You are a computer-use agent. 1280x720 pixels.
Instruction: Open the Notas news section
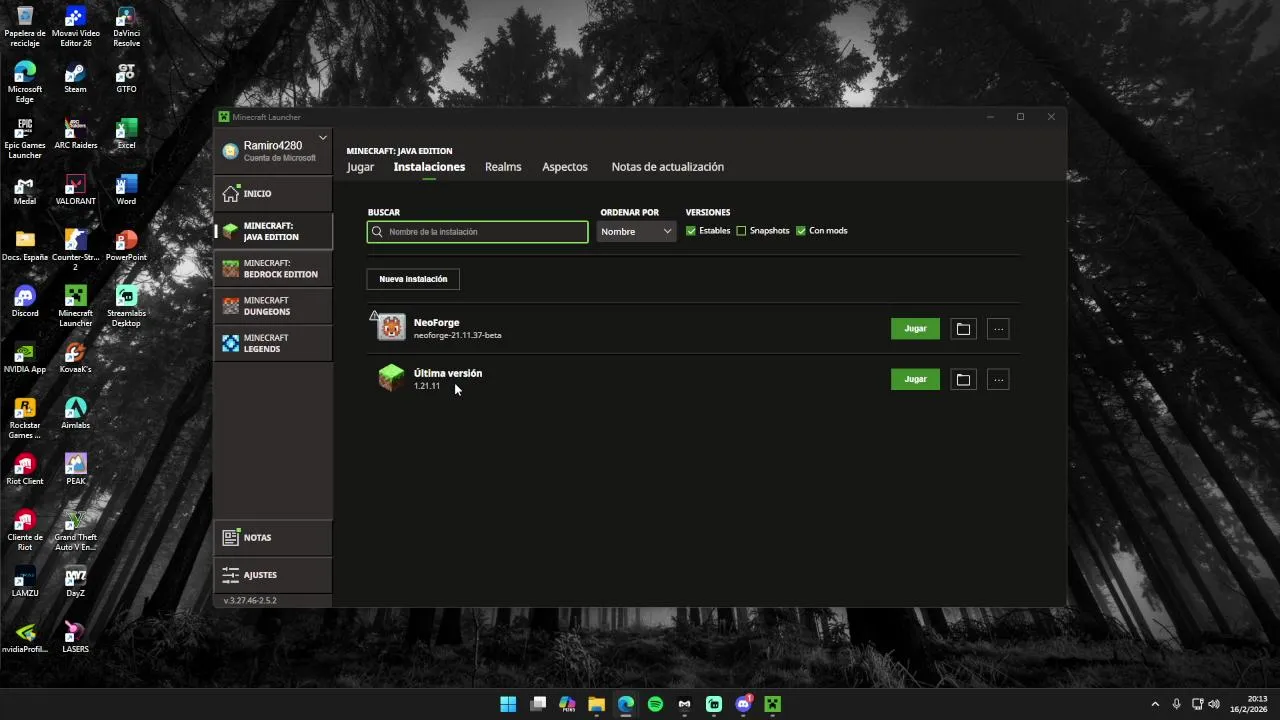pyautogui.click(x=273, y=537)
